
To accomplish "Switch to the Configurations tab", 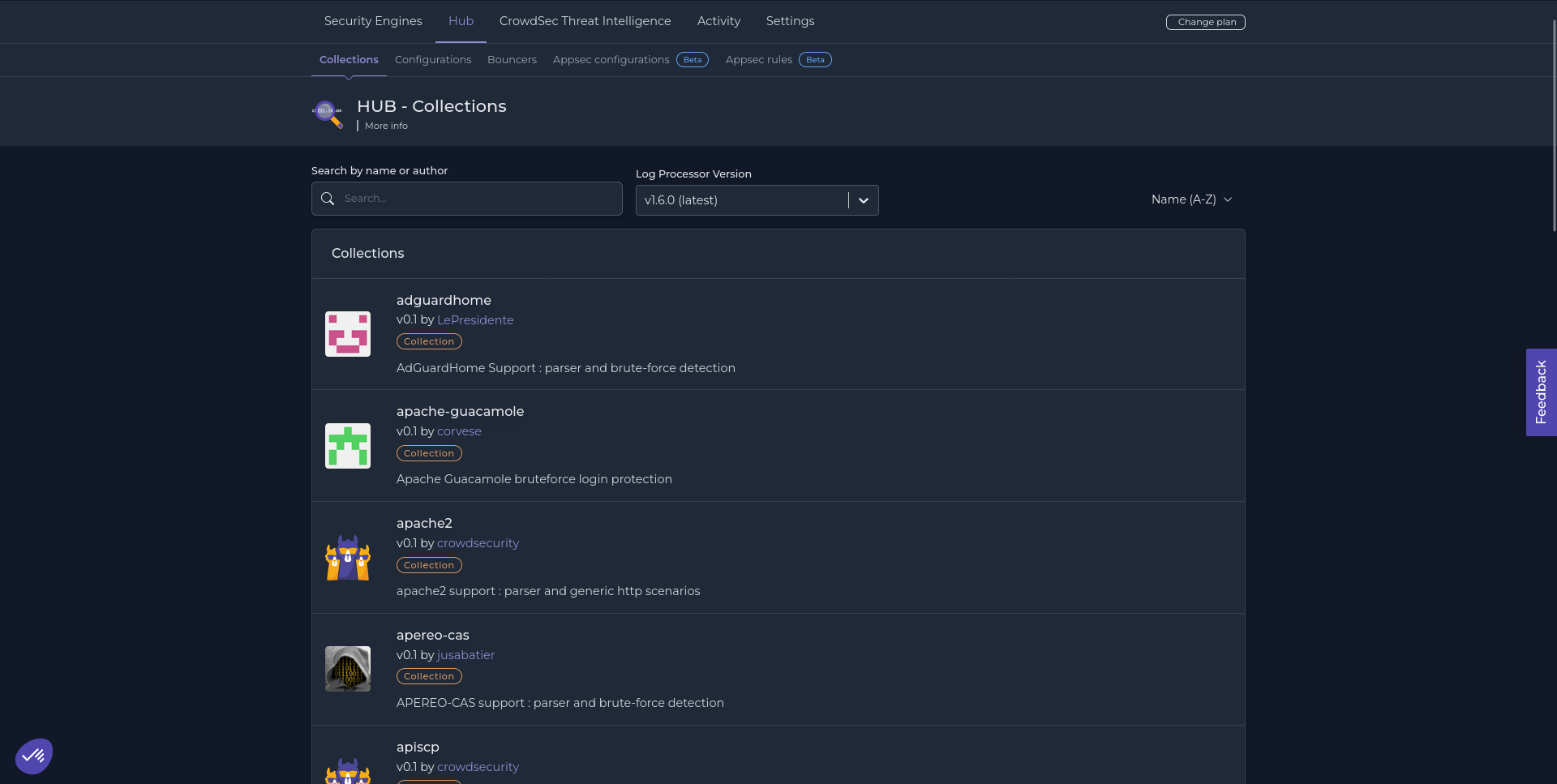I will pyautogui.click(x=433, y=59).
